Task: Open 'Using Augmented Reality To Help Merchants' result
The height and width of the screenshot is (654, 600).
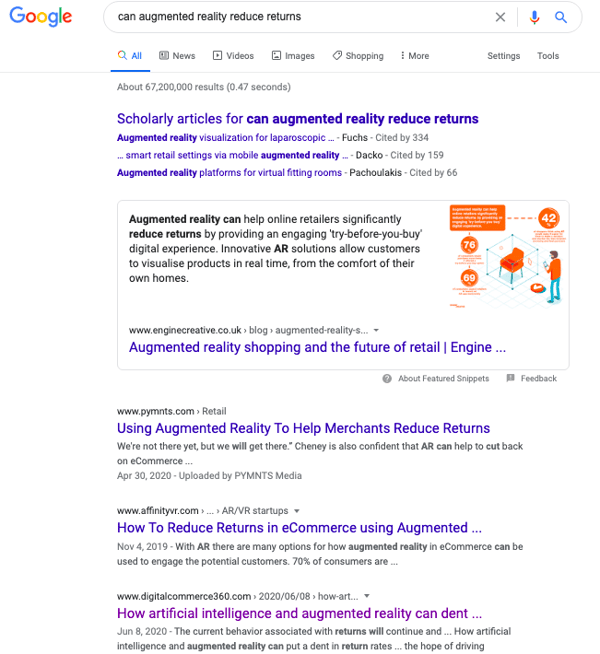Action: click(x=304, y=428)
